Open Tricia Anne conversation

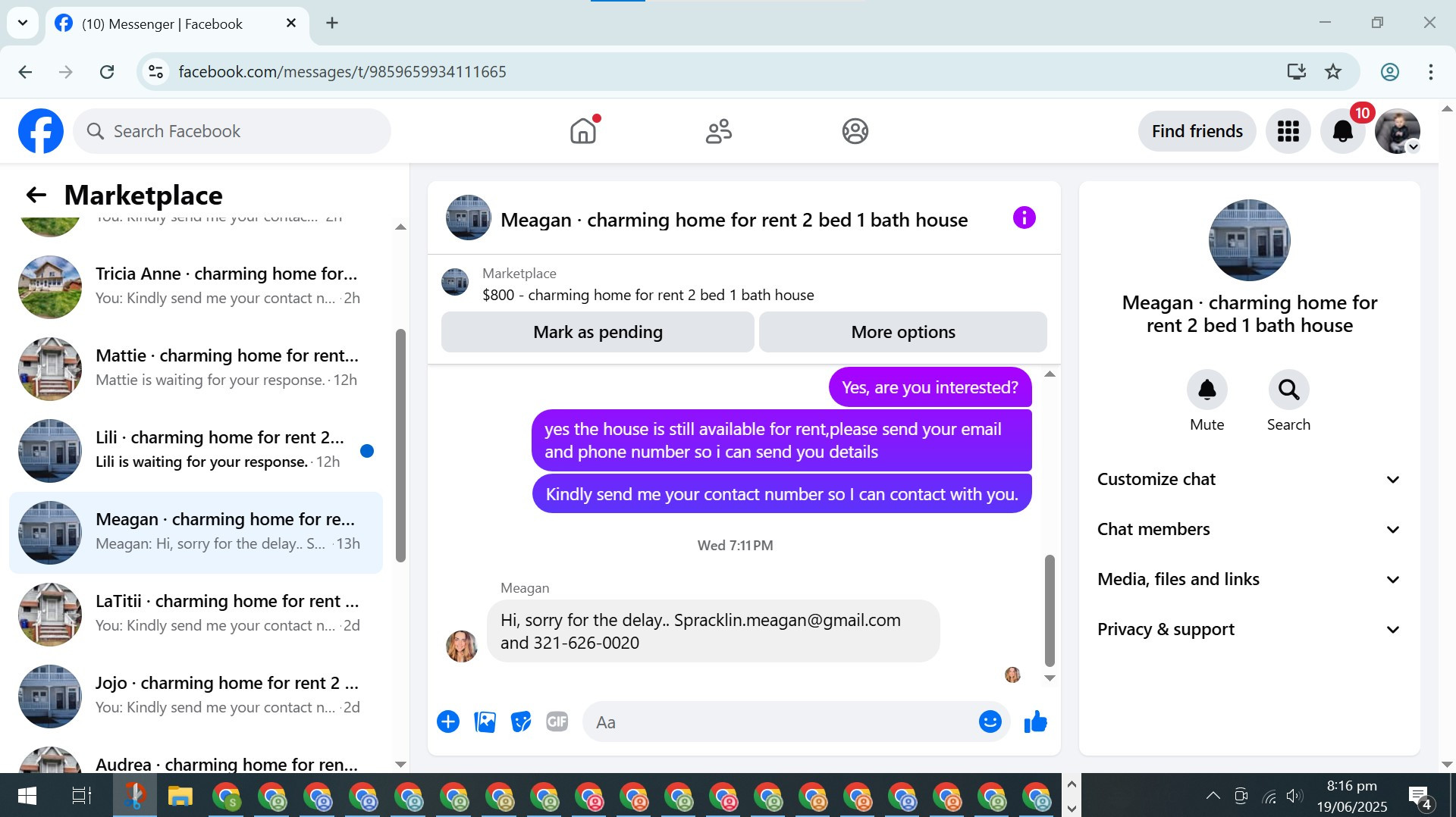(x=196, y=287)
